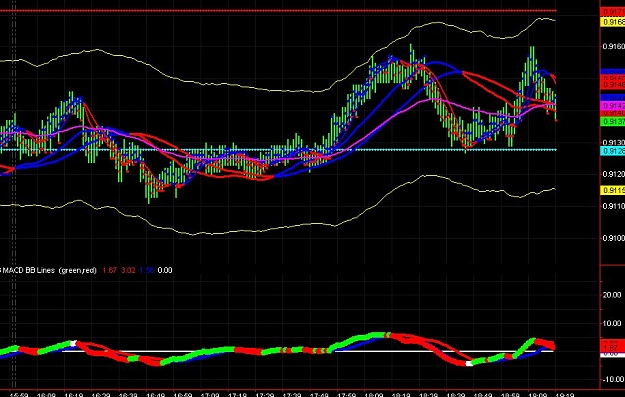625x397 pixels.
Task: Select the white 0.00 value in MACD header
Action: tap(165, 270)
